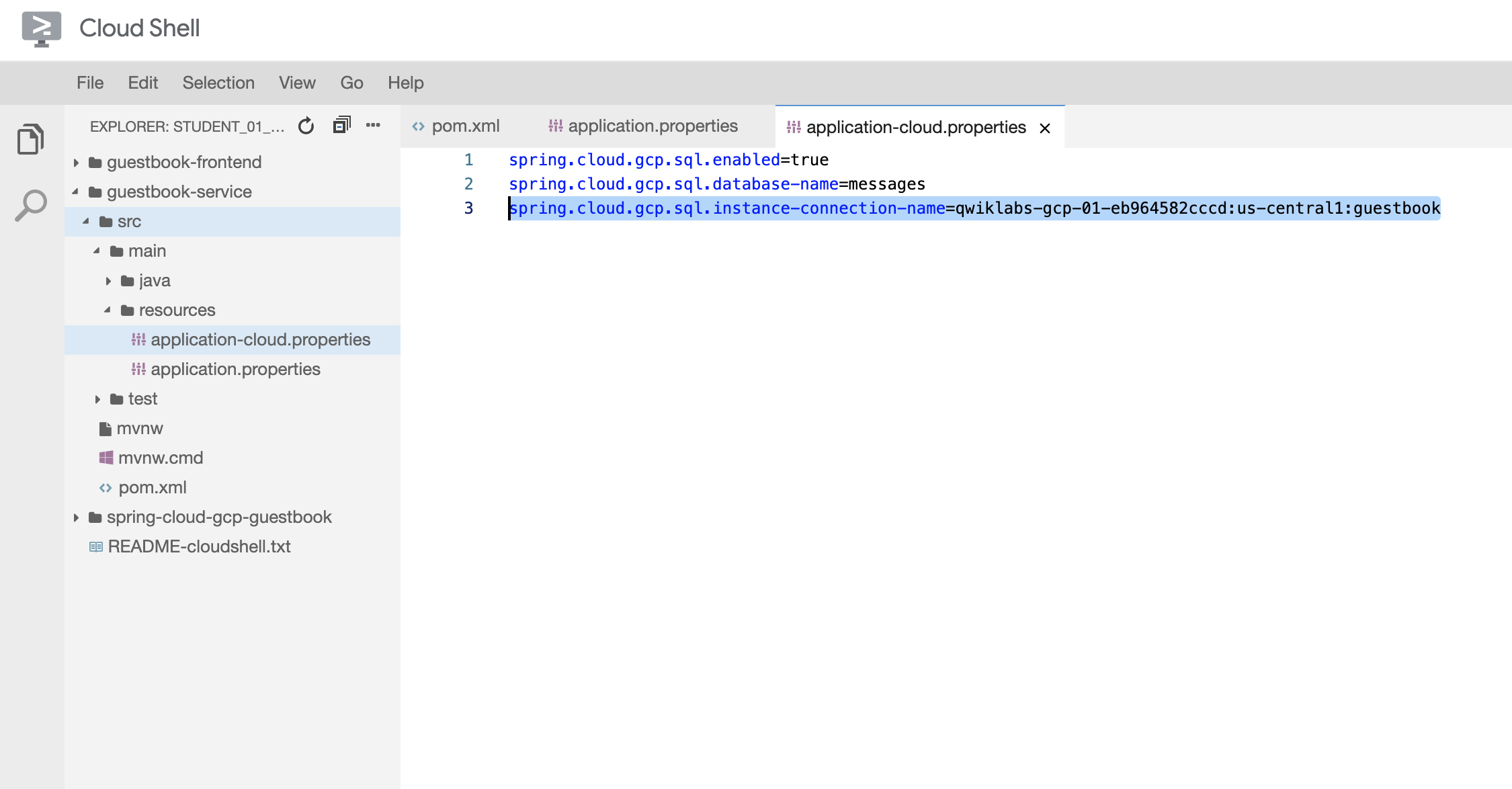
Task: Collapse the src folder arrow
Action: (86, 221)
